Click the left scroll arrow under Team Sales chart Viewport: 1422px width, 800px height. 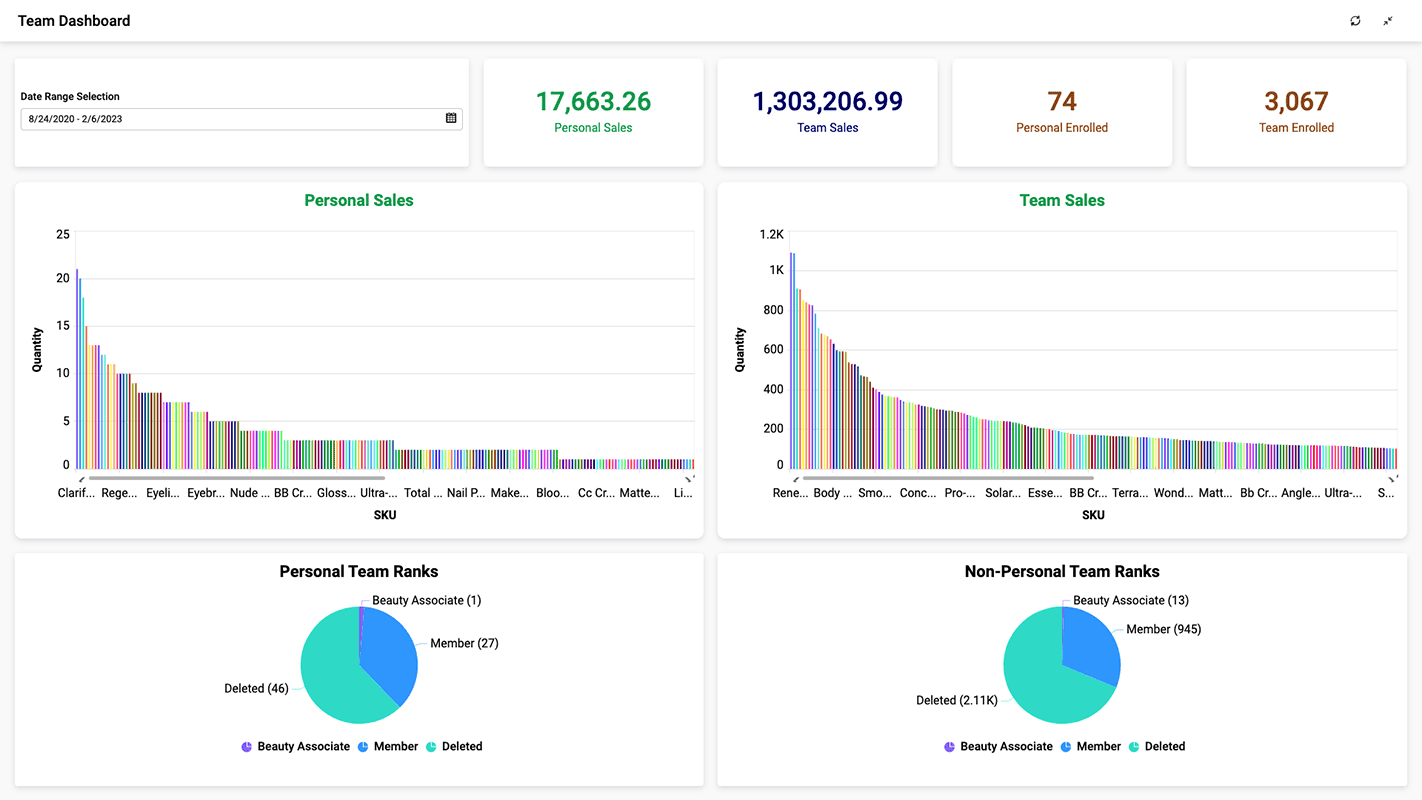click(795, 479)
